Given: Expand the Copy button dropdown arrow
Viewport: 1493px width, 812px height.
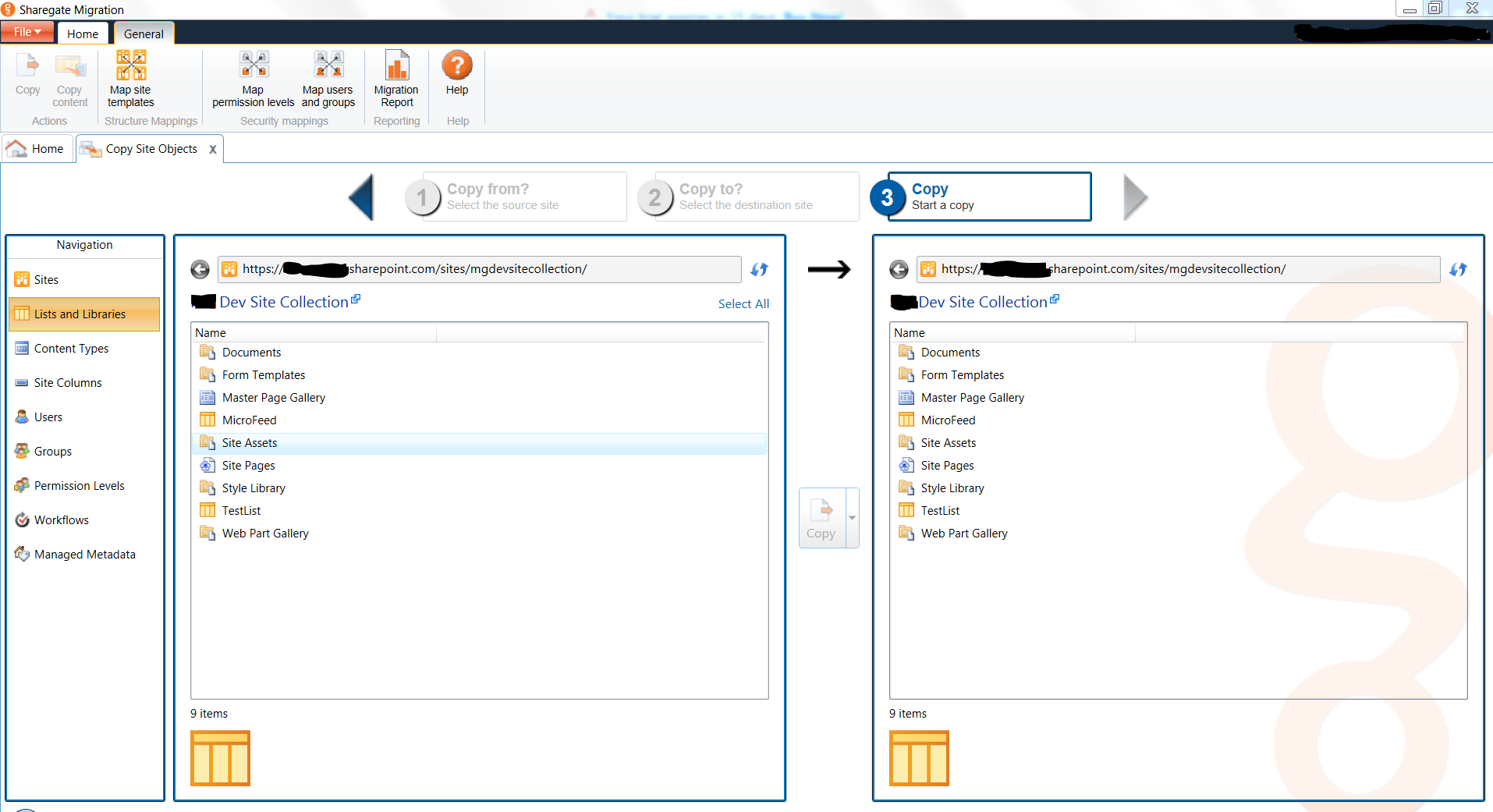Looking at the screenshot, I should (x=853, y=518).
